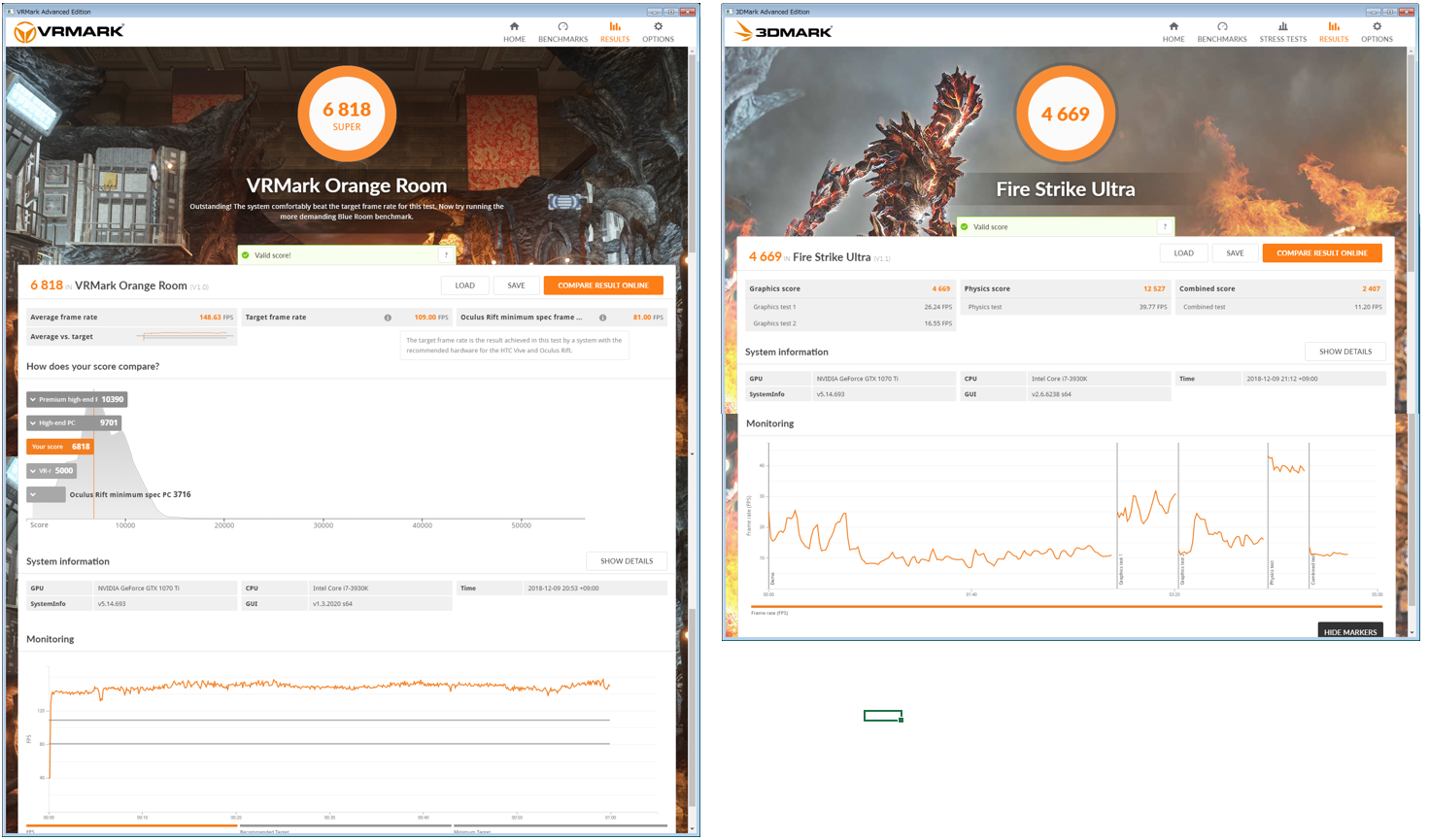Switch to the HOME tab in VRMark
The image size is (1429, 840).
pos(514,40)
